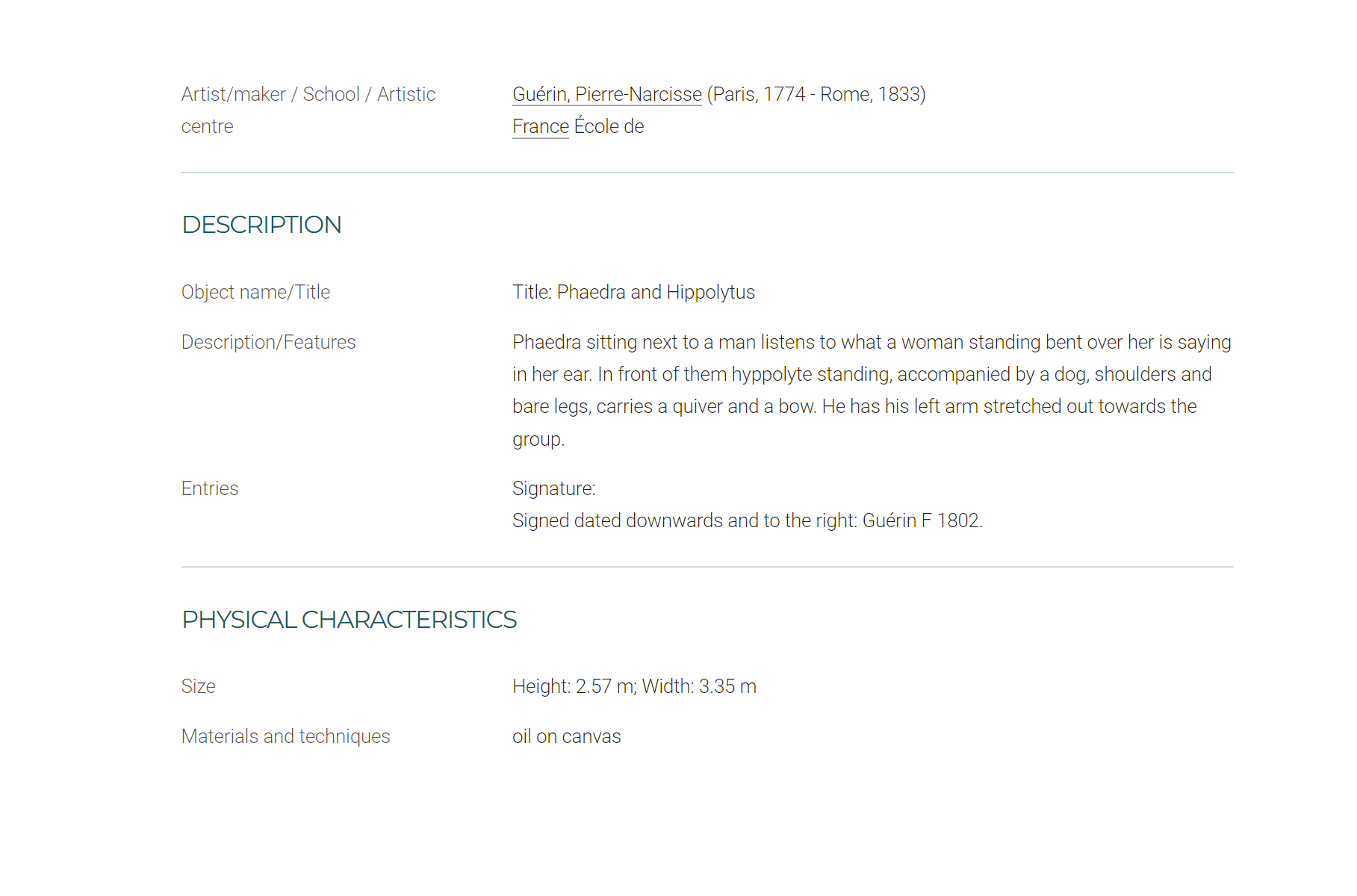Click the École de text
The width and height of the screenshot is (1357, 896).
coord(609,127)
